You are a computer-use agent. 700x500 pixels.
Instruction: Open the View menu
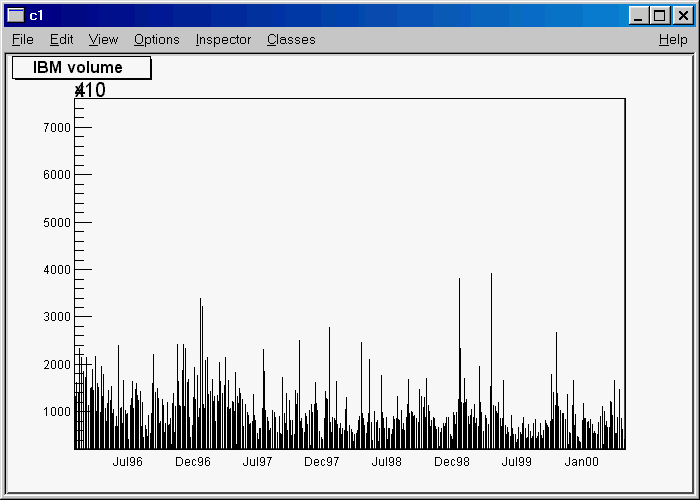(103, 39)
